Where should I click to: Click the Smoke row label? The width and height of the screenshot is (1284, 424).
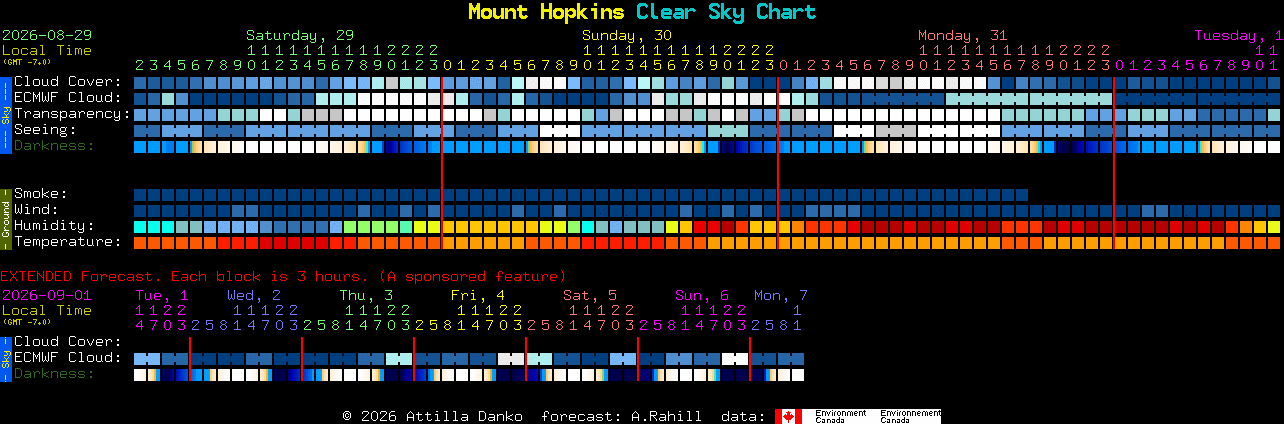point(41,194)
